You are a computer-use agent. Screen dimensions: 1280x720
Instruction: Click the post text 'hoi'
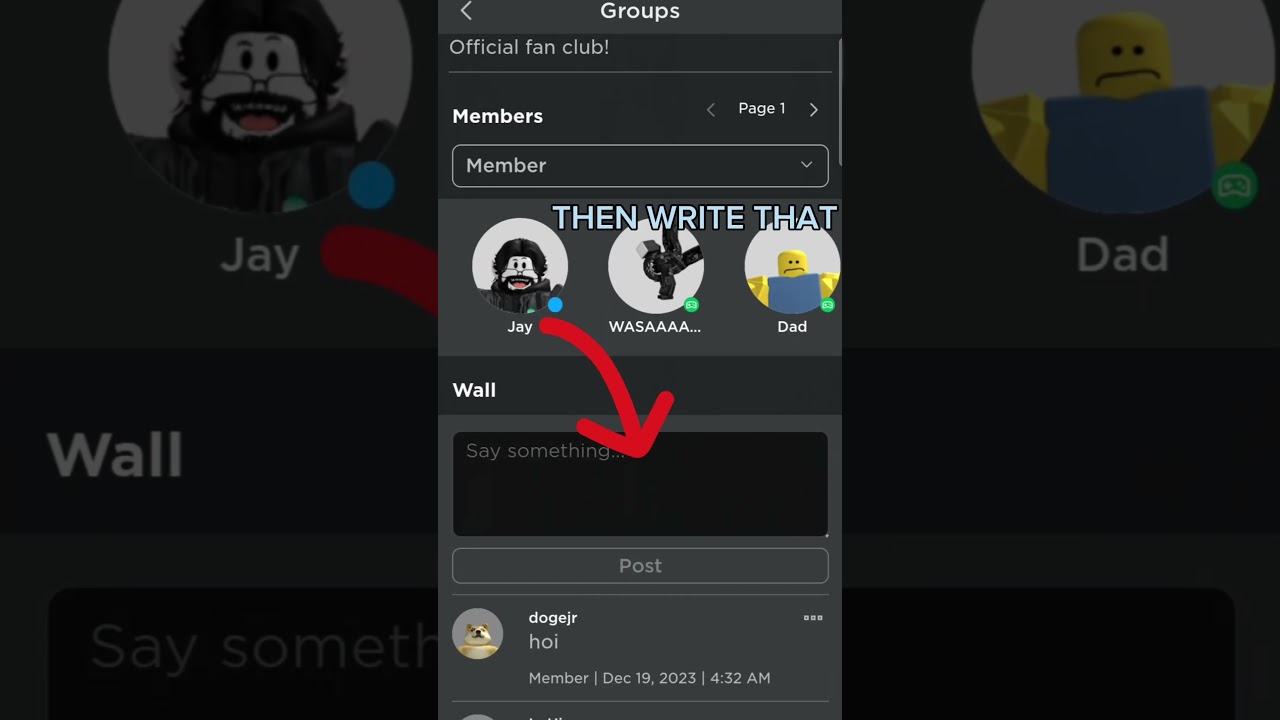543,642
